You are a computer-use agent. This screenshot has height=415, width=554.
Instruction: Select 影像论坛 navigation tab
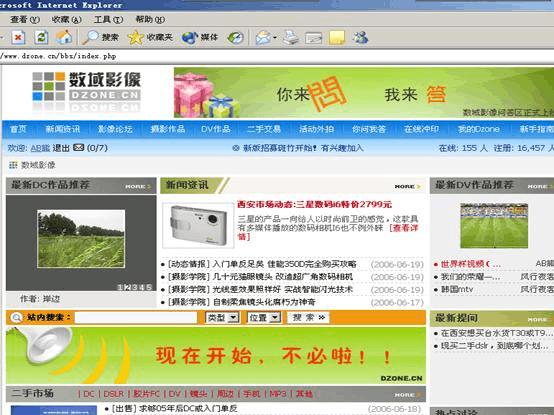(x=115, y=129)
